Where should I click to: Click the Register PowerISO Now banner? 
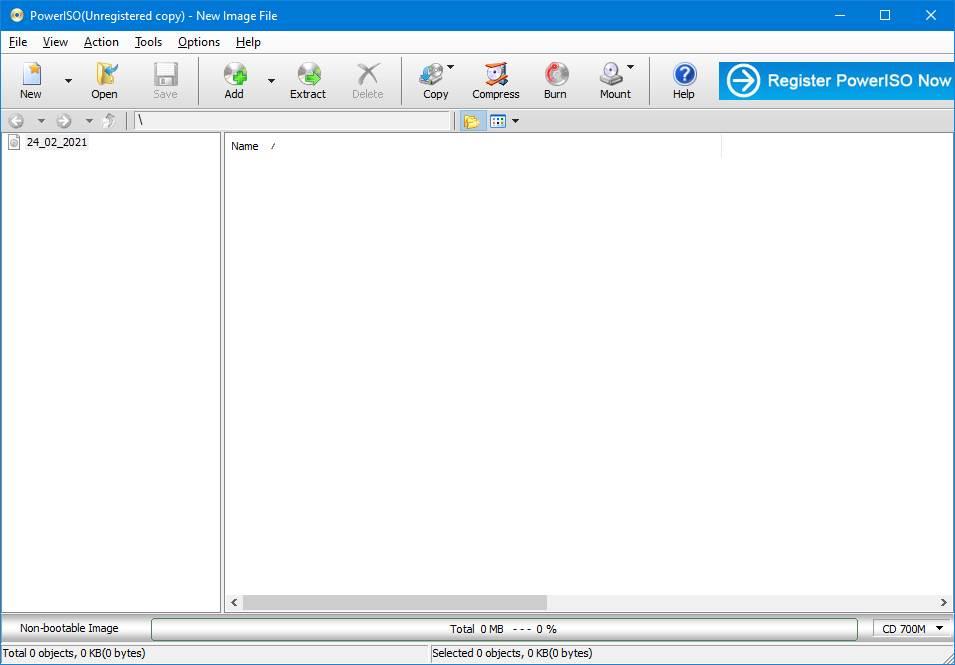point(836,80)
